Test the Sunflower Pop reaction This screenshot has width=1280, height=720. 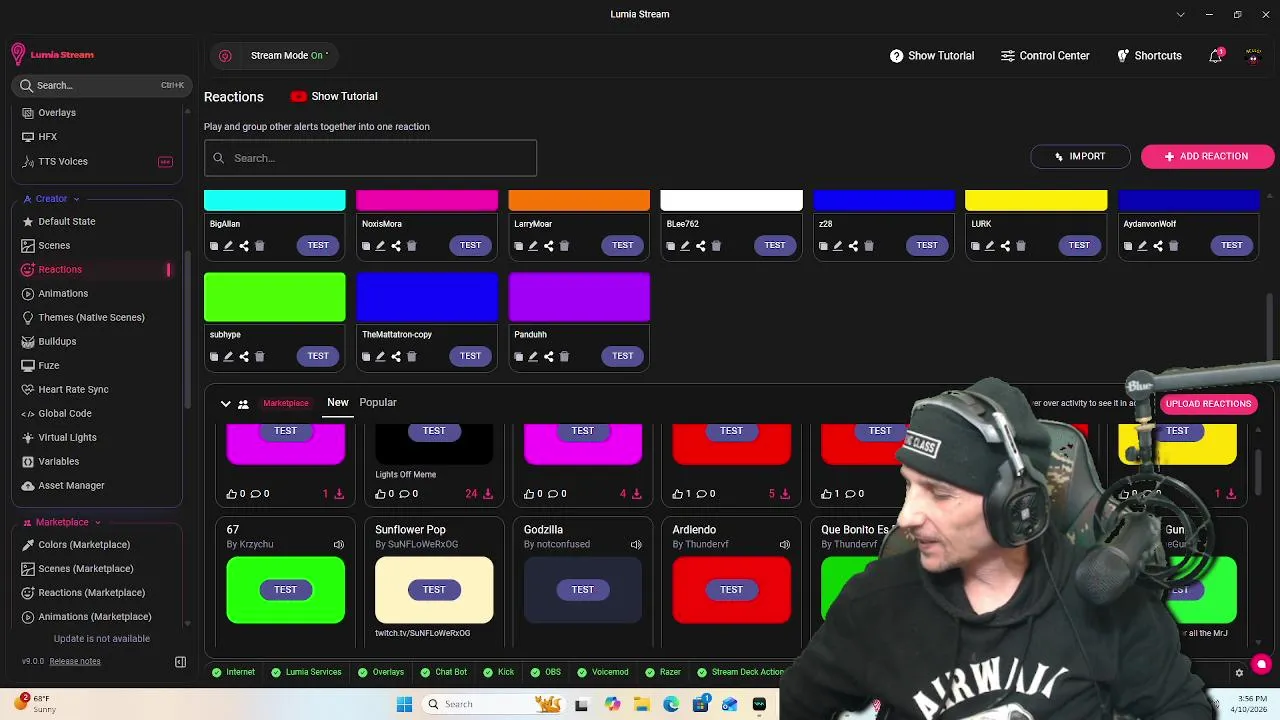pos(434,590)
